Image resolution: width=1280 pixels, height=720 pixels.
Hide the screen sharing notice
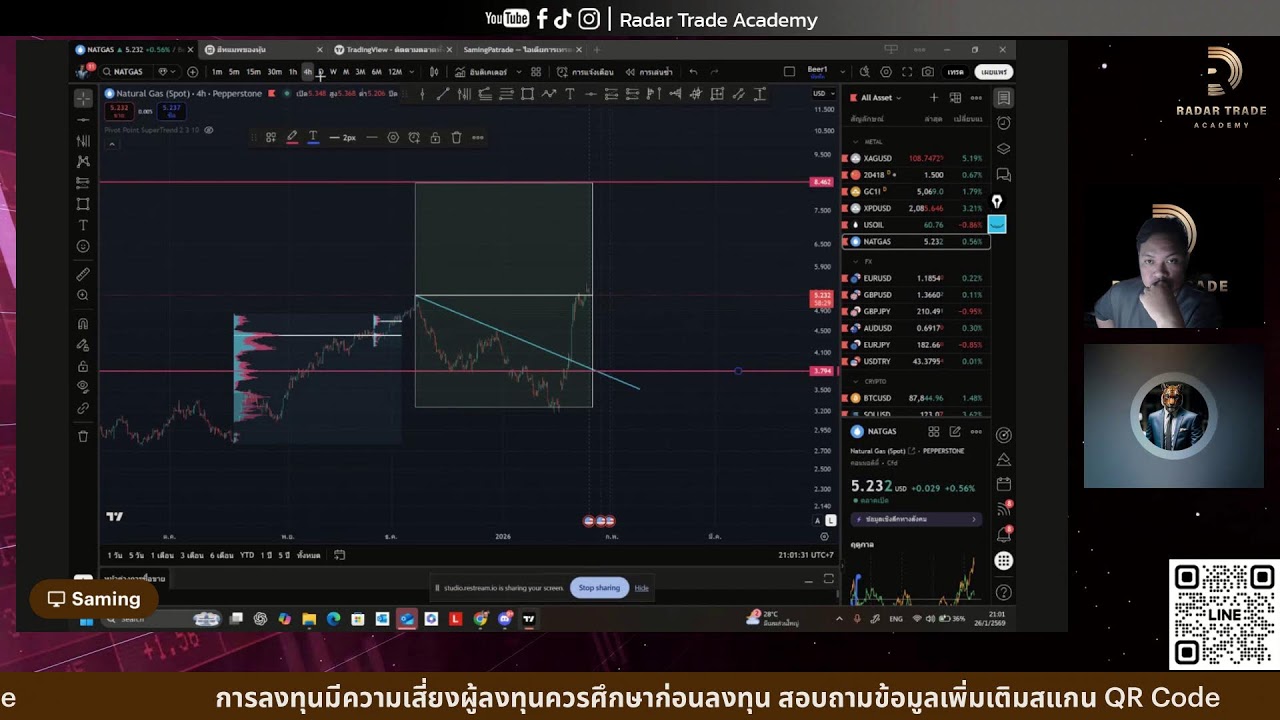[642, 588]
